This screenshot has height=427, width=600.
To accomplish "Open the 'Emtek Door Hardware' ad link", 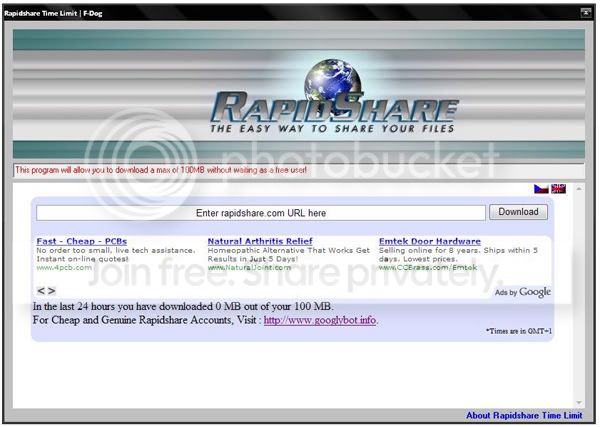I will point(430,241).
